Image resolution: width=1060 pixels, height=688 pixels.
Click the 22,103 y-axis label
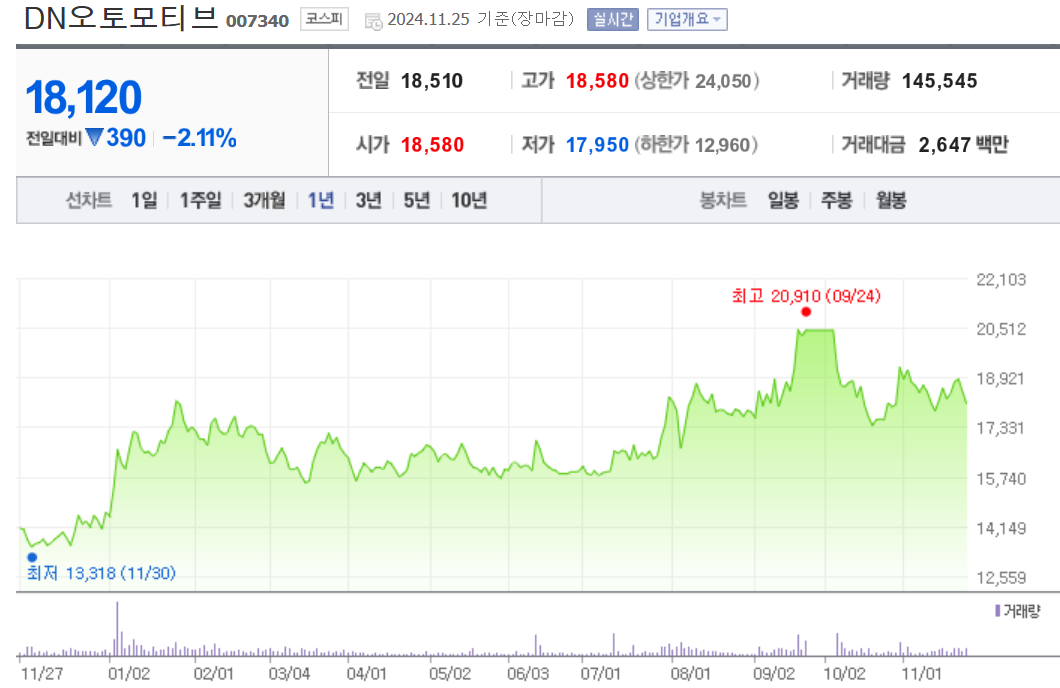pyautogui.click(x=1001, y=280)
